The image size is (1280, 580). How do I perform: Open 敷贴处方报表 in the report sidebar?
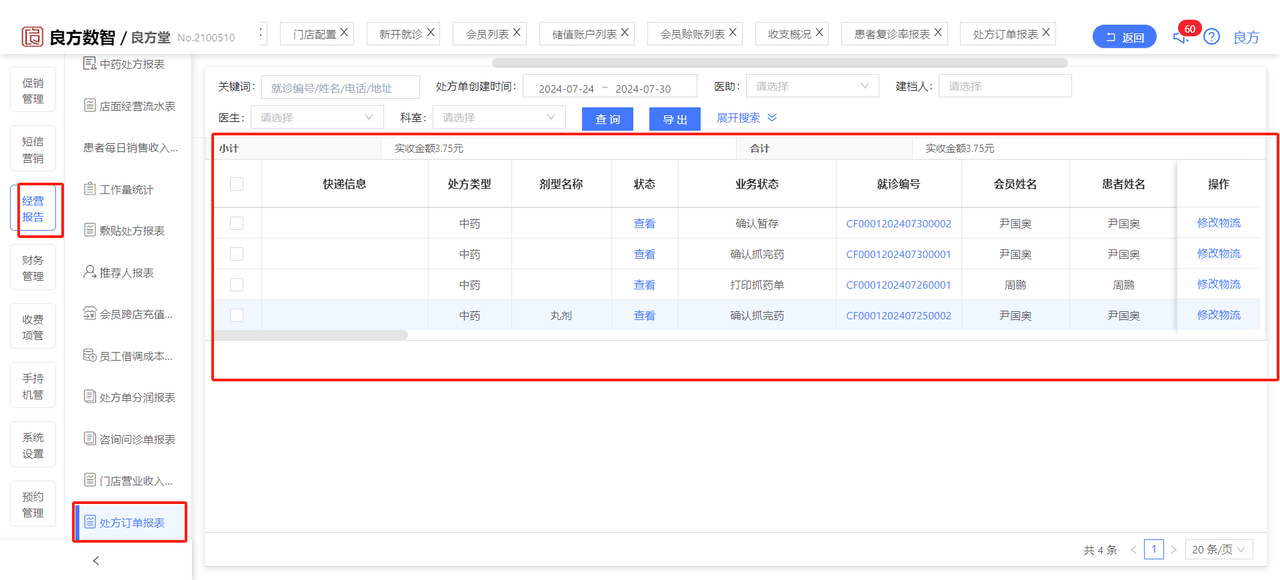(x=130, y=231)
